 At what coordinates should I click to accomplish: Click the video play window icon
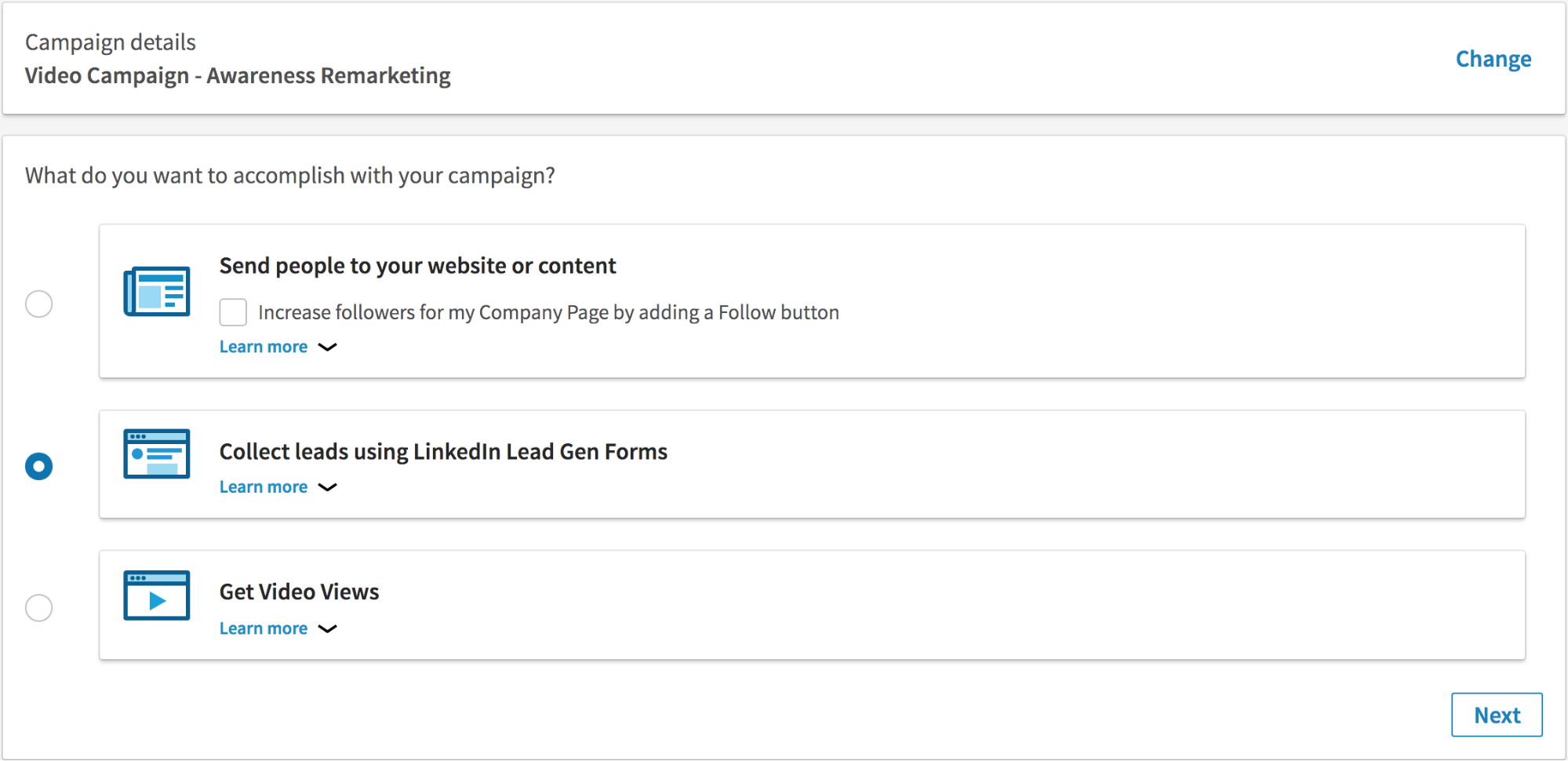coord(157,595)
